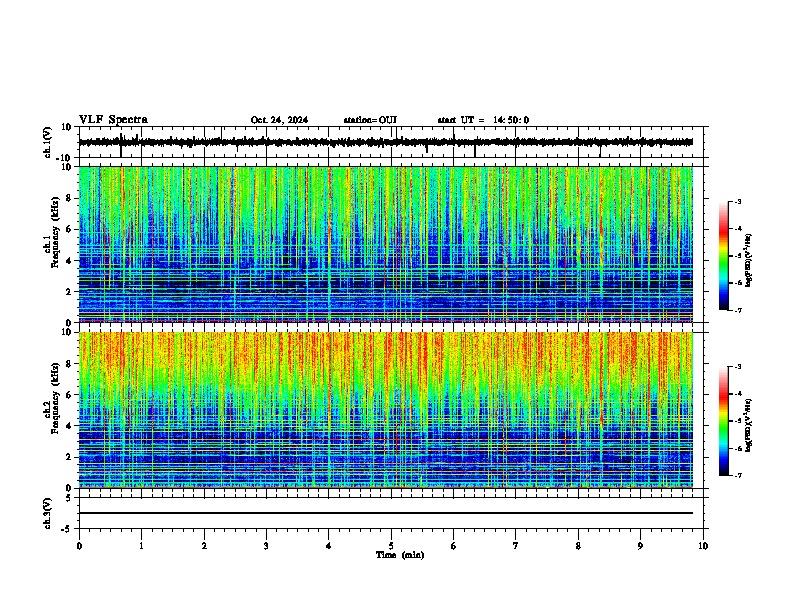Viewport: 792px width, 612px height.
Task: Click time axis tick label "4"
Action: pos(329,546)
